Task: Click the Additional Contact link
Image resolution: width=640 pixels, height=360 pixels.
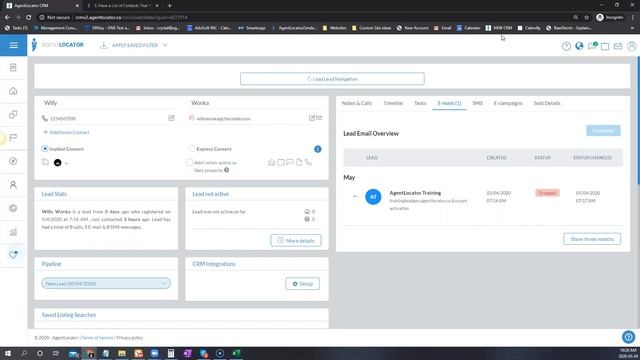Action: click(66, 132)
